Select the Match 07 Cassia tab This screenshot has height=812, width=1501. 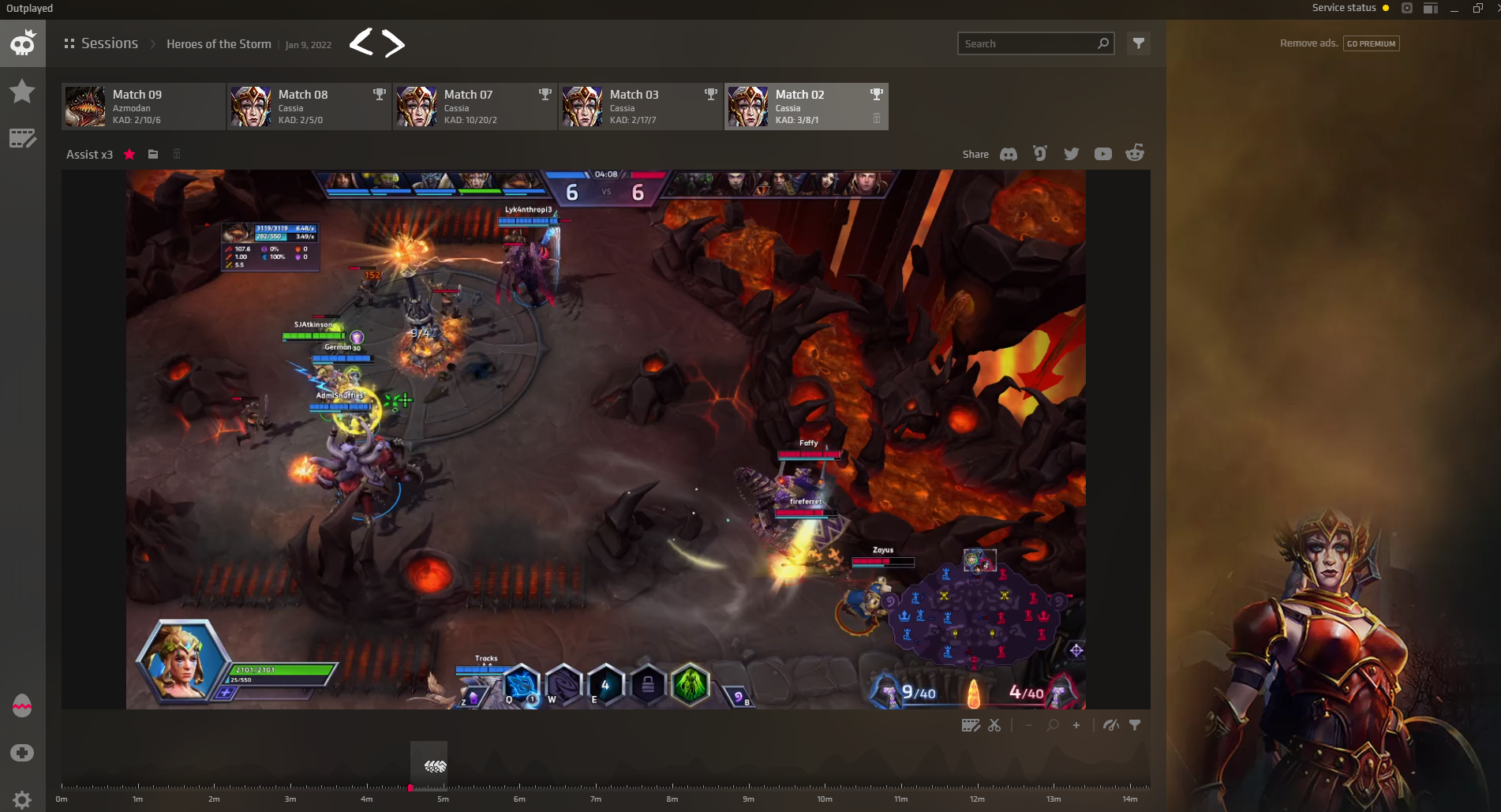(x=475, y=107)
